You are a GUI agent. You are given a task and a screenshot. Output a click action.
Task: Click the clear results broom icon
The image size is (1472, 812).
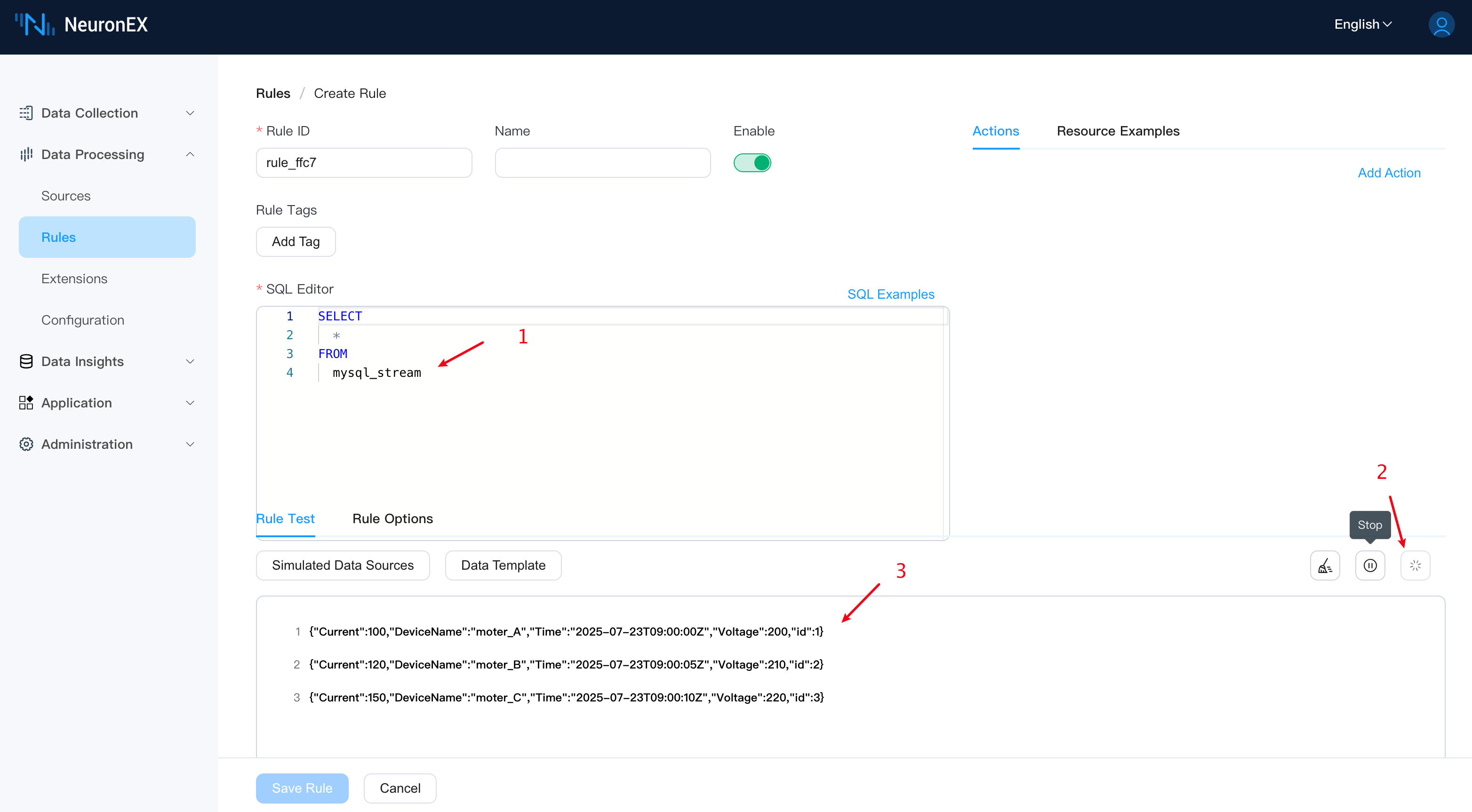1324,565
